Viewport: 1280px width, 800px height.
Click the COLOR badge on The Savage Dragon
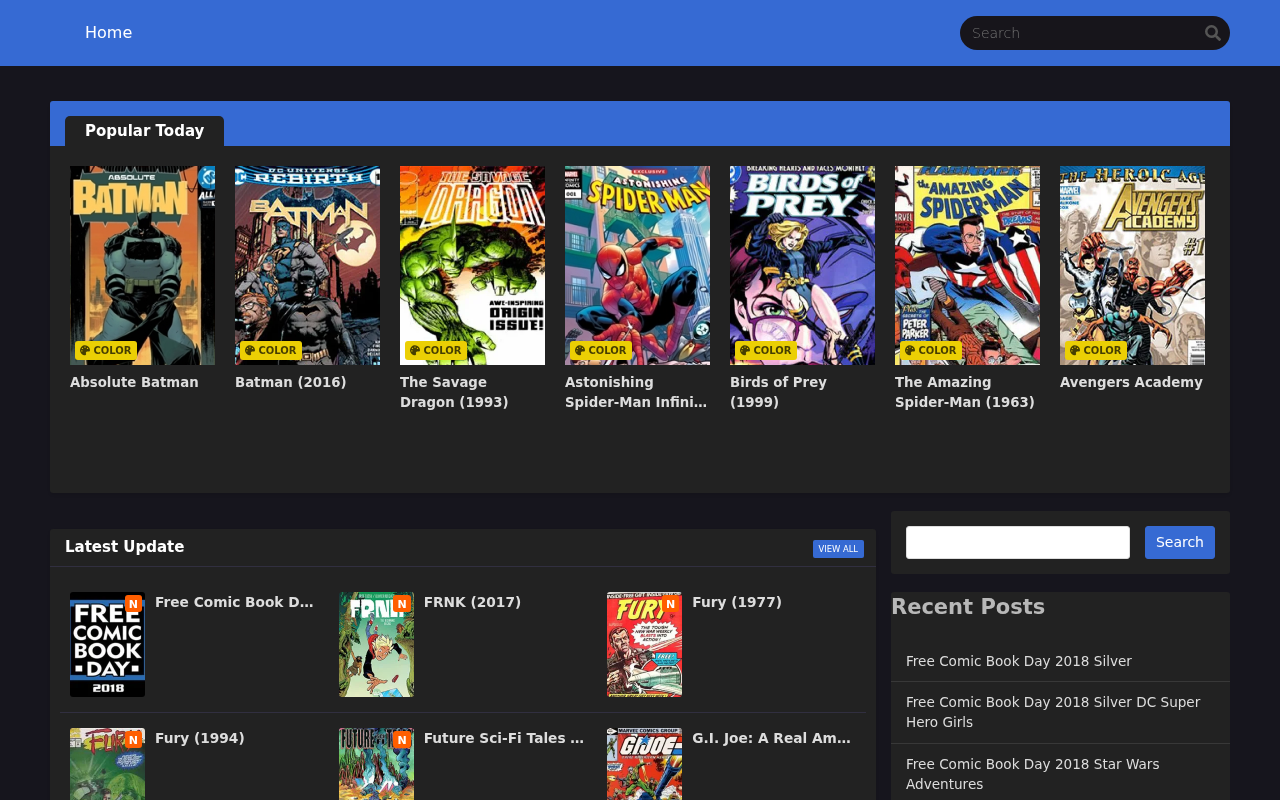[436, 350]
